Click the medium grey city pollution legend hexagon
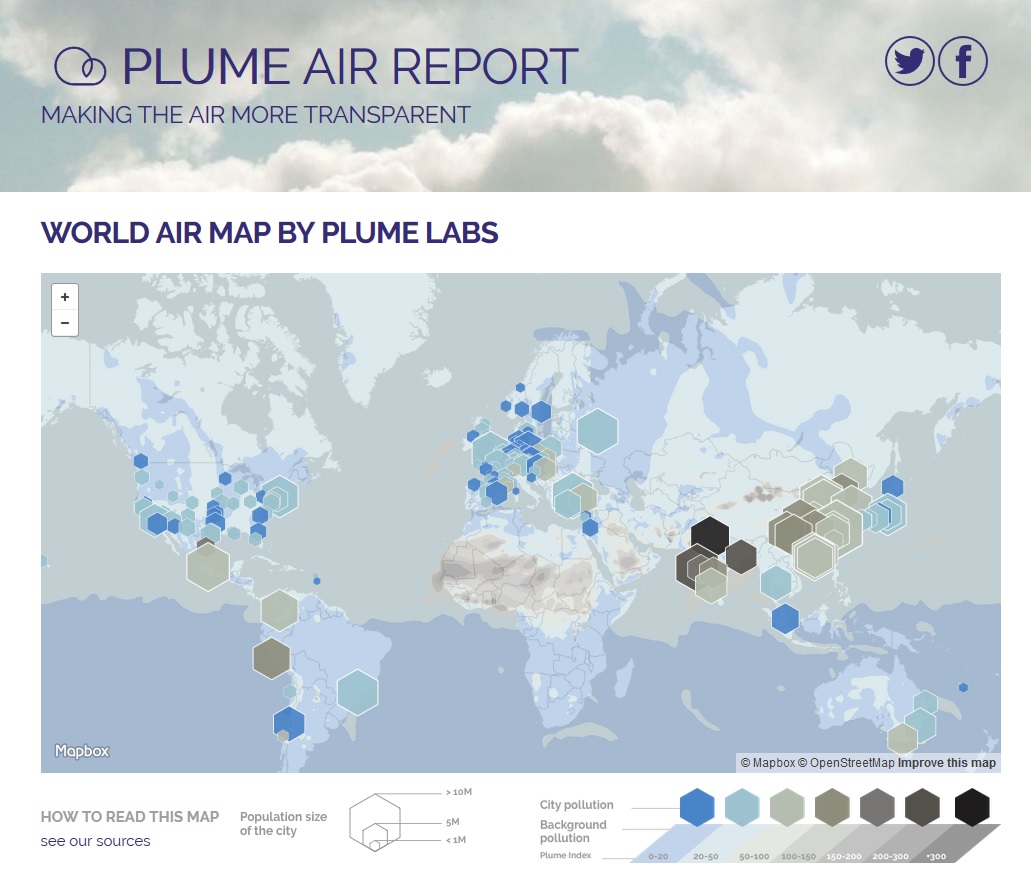This screenshot has width=1031, height=875. click(877, 807)
